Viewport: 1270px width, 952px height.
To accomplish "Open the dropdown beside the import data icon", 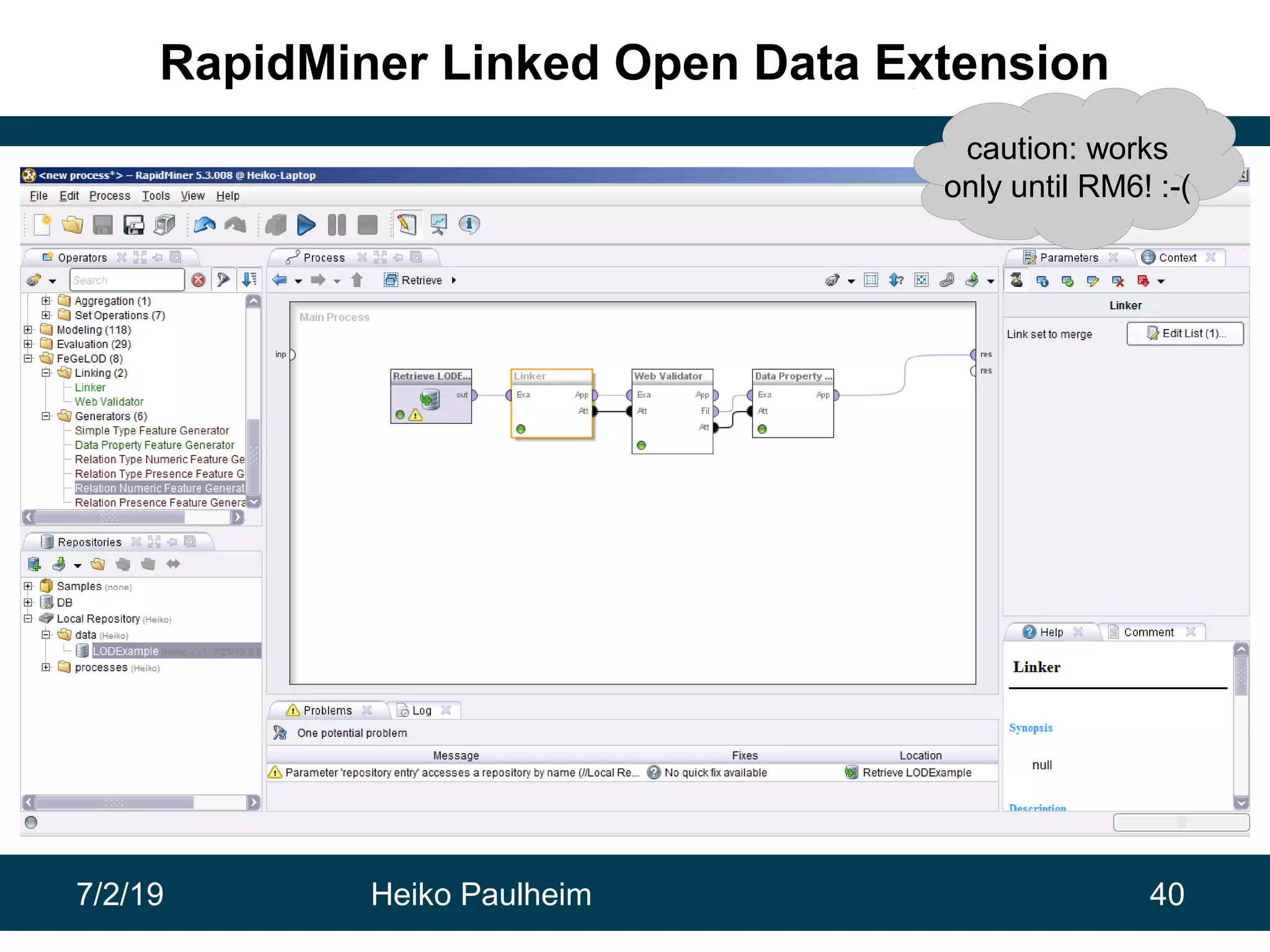I will pos(78,565).
